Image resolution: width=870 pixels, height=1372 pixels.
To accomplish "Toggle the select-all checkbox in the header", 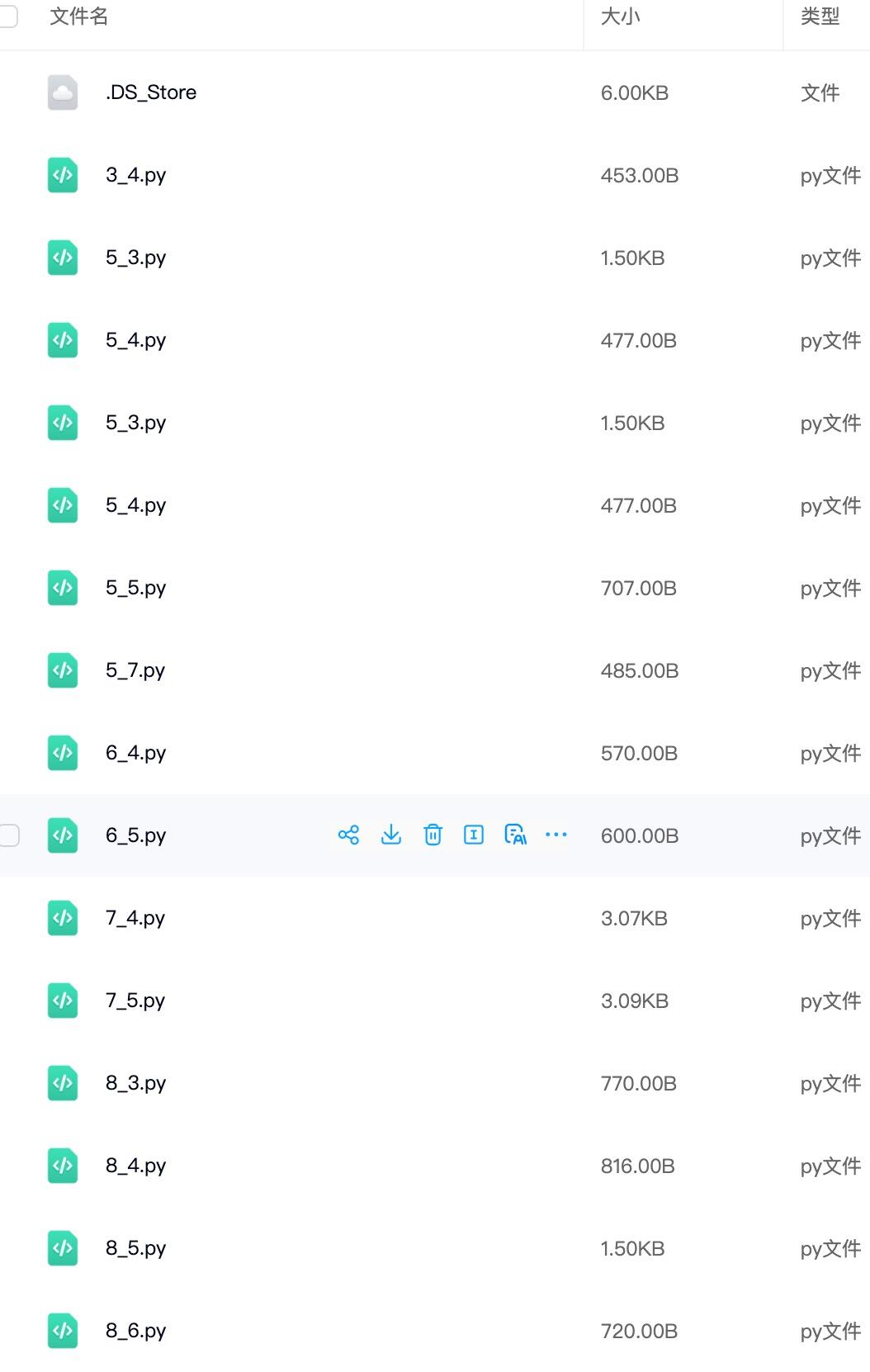I will (x=8, y=17).
